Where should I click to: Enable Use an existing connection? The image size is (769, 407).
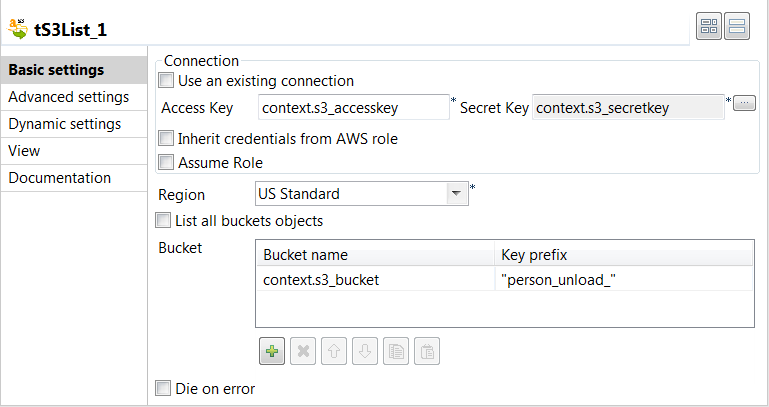point(166,81)
